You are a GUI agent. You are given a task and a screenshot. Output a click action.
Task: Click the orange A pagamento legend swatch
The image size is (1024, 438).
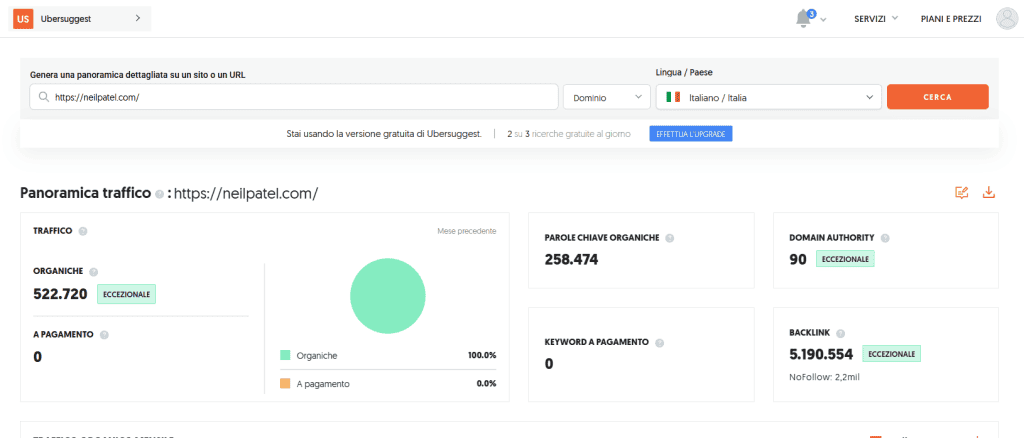(x=285, y=384)
